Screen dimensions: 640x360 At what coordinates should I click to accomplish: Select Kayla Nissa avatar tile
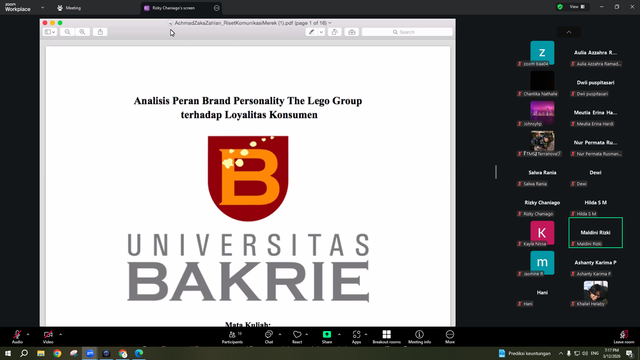542,233
